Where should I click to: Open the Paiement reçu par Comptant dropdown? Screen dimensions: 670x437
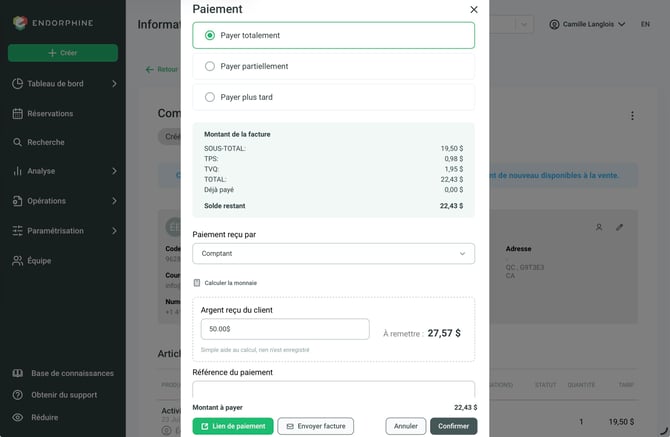click(x=333, y=254)
